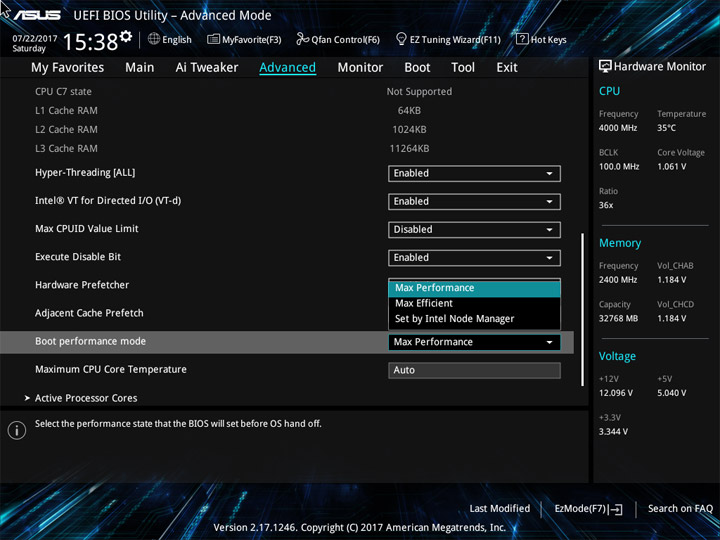Image resolution: width=720 pixels, height=540 pixels.
Task: Open the Ai Tweaker tab
Action: pyautogui.click(x=207, y=68)
